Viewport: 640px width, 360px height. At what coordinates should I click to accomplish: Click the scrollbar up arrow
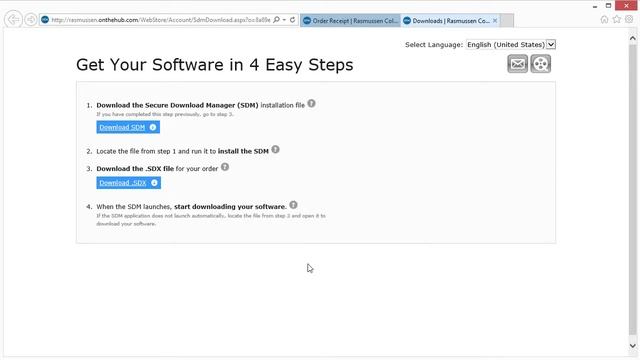pyautogui.click(x=633, y=38)
